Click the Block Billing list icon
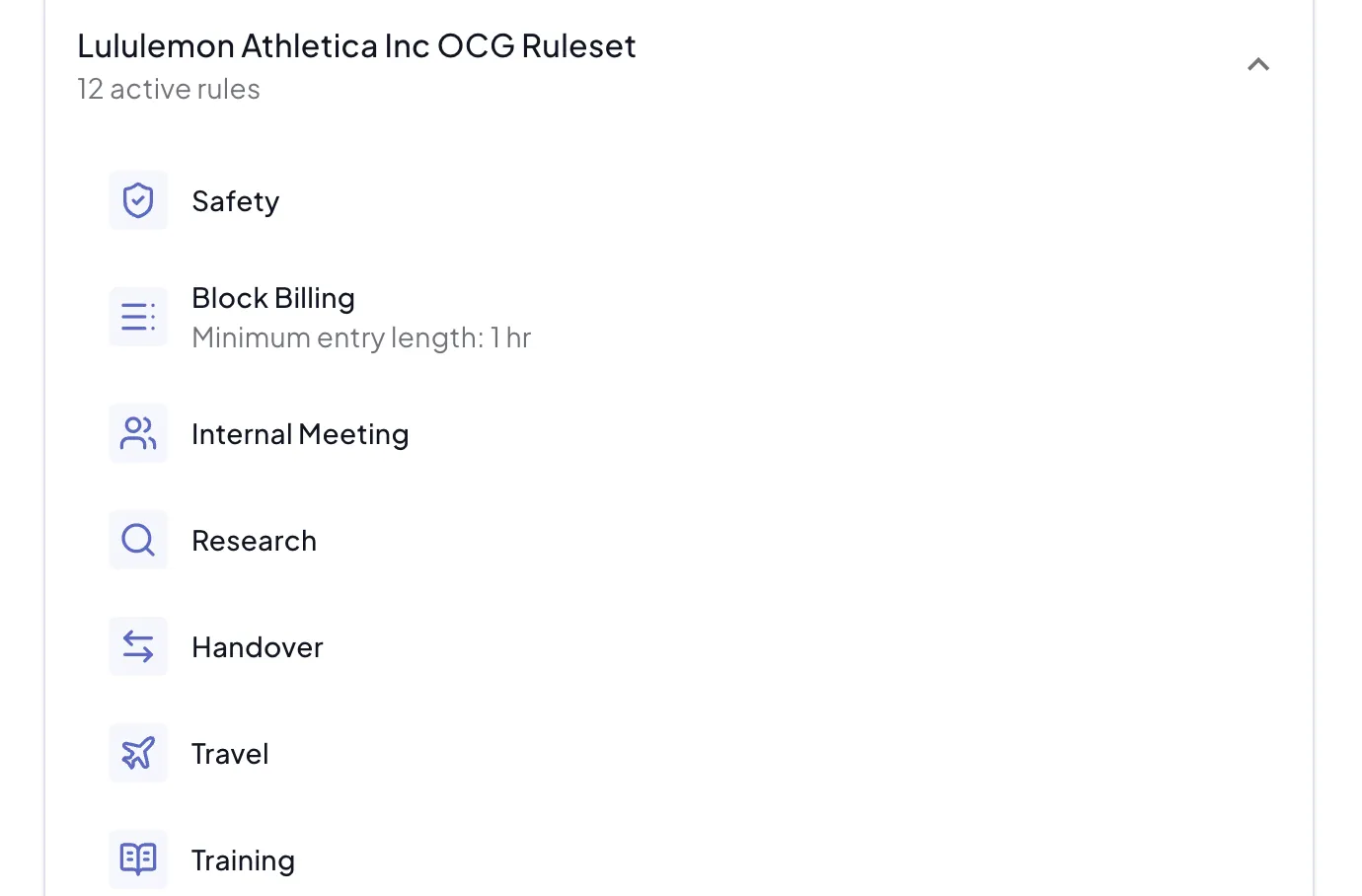The width and height of the screenshot is (1362, 896). (138, 316)
